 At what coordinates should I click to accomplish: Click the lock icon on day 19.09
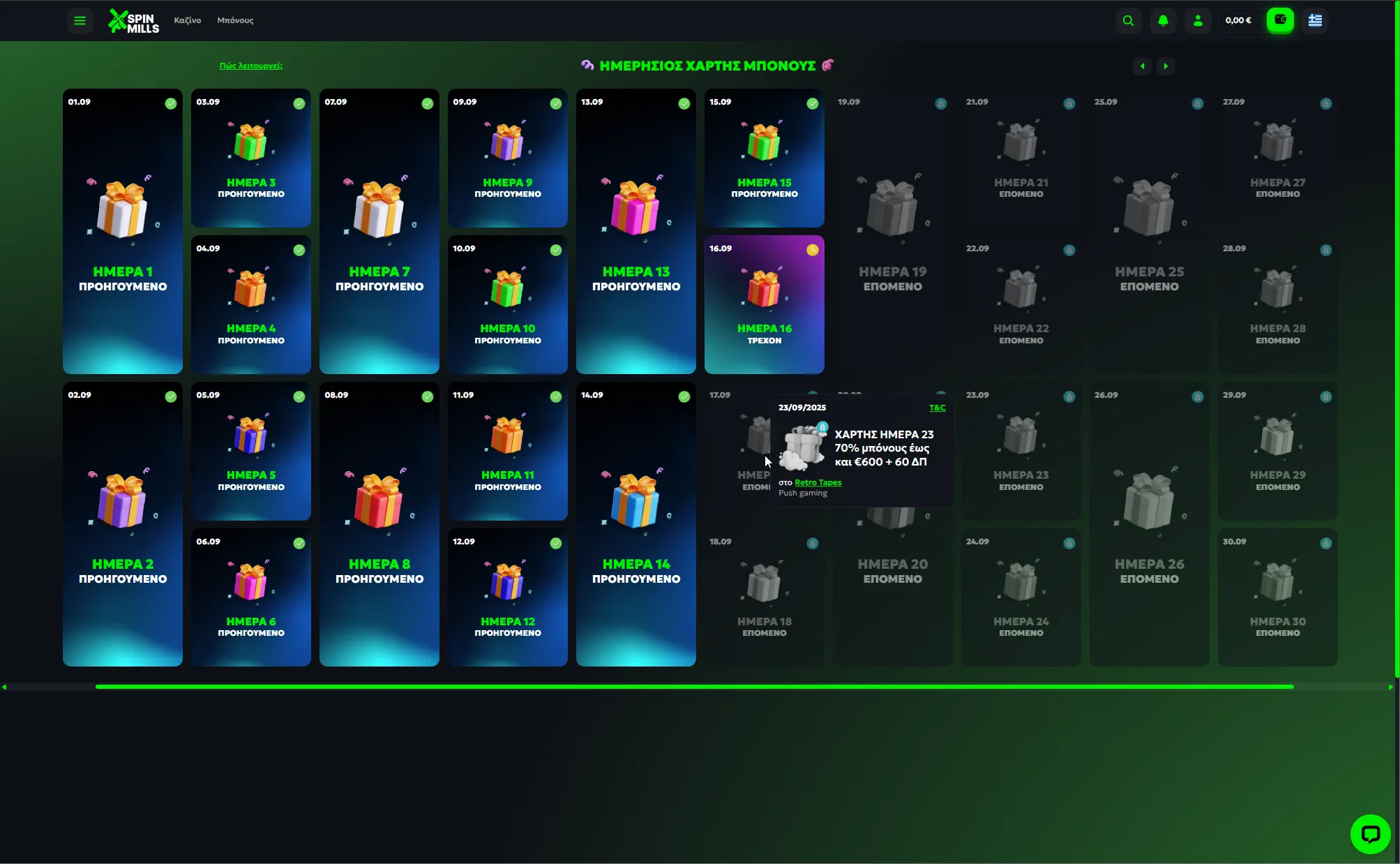pos(940,103)
